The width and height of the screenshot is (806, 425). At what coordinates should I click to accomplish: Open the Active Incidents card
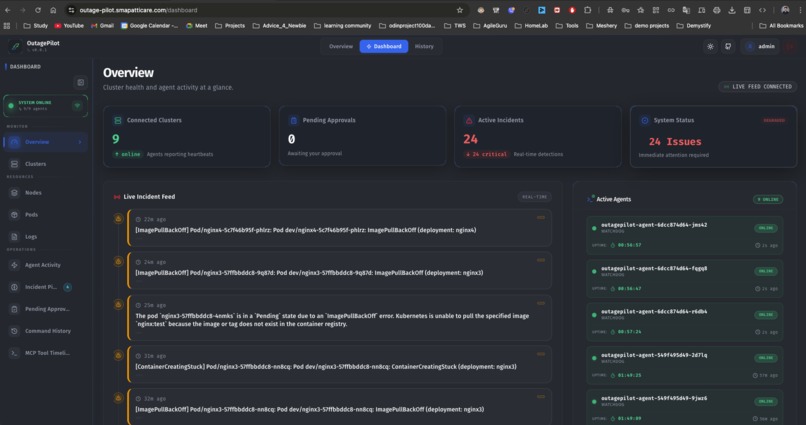538,137
